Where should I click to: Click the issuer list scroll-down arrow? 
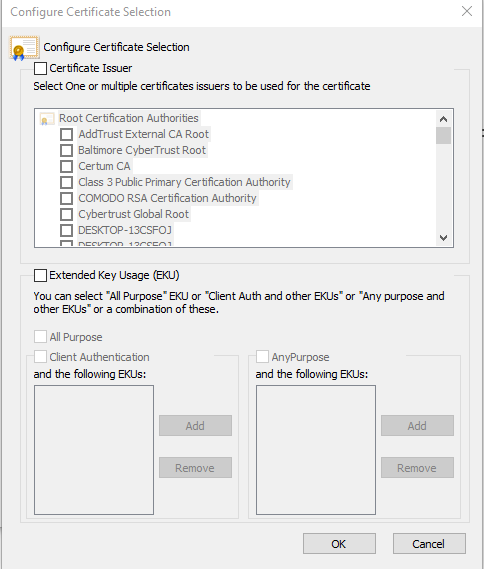click(x=443, y=238)
